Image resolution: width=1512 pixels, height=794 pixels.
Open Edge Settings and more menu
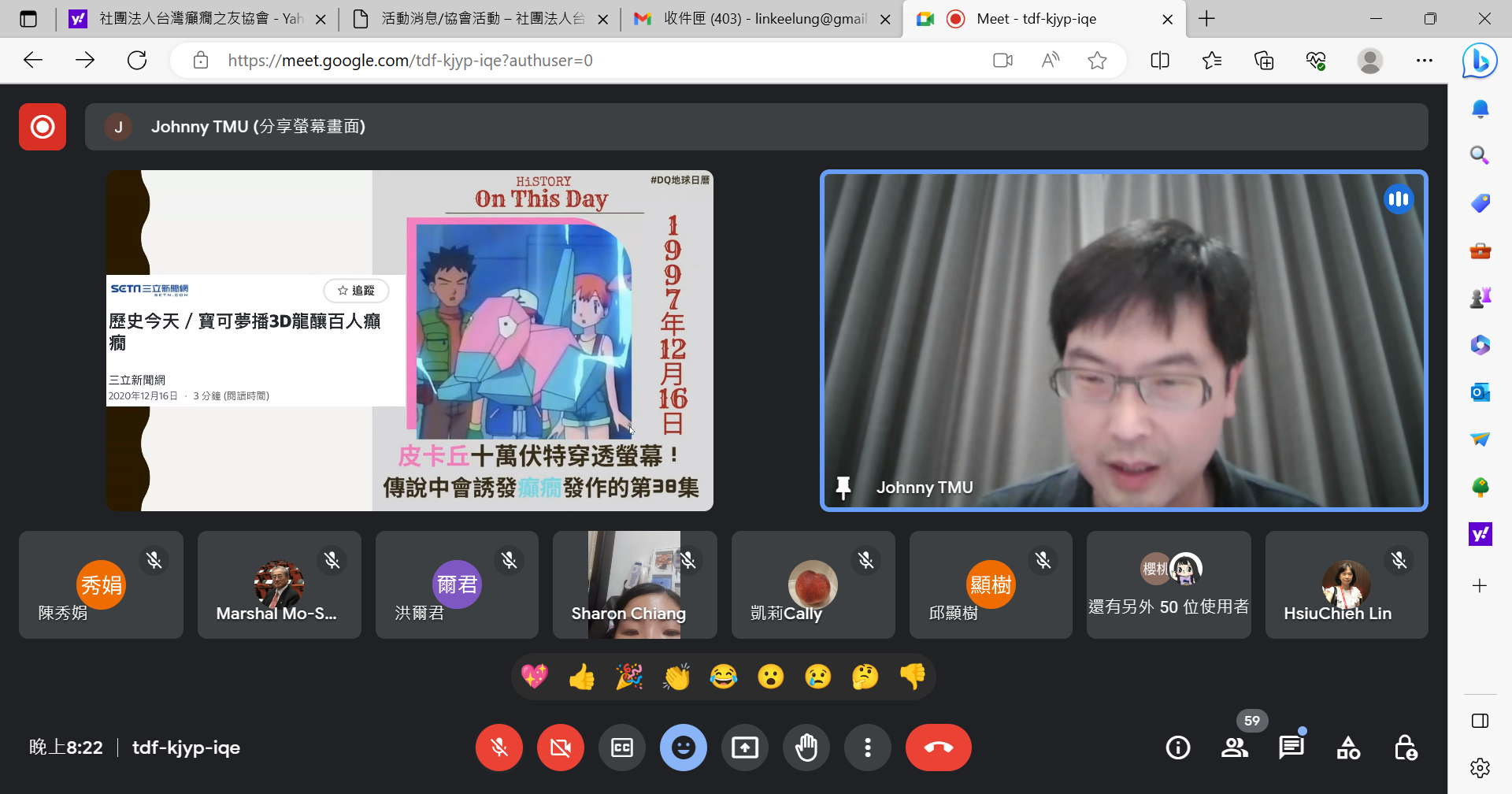1424,61
